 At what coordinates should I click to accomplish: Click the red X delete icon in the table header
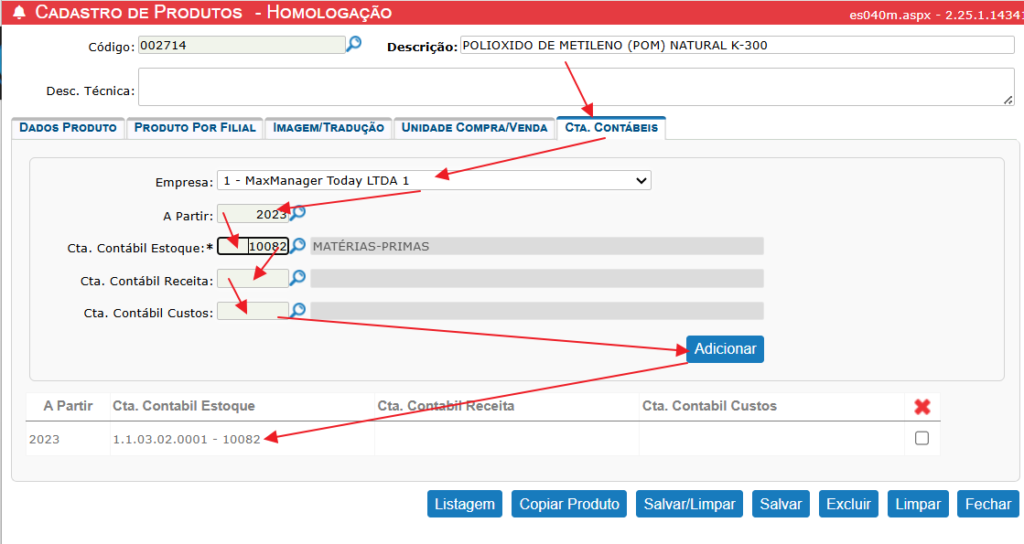point(922,406)
